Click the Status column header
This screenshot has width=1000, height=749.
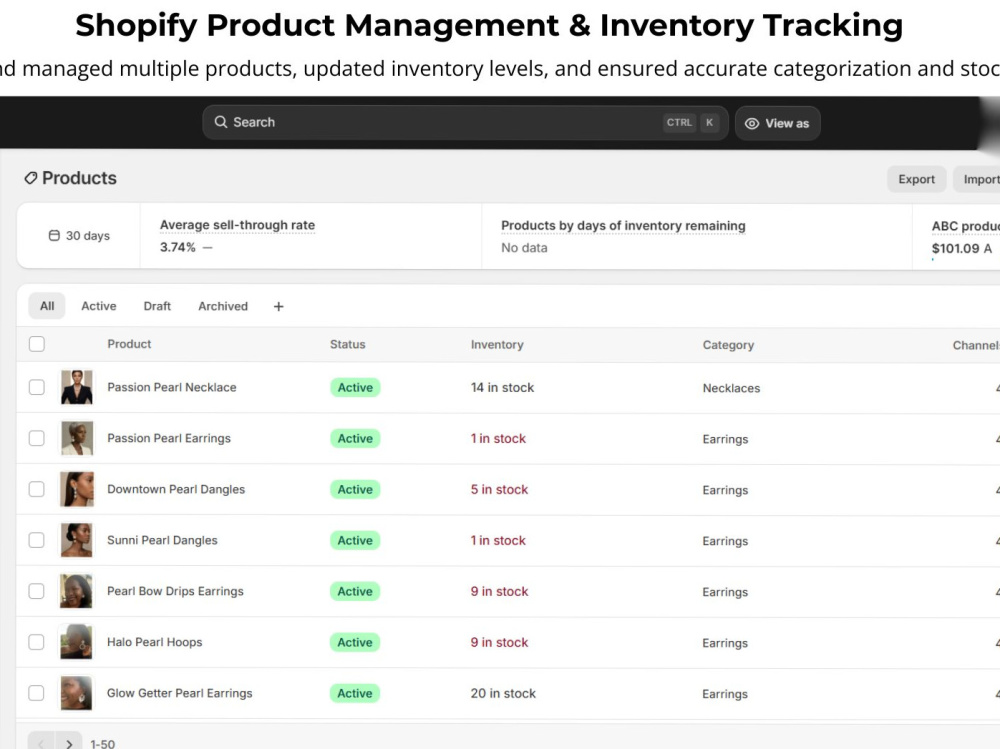click(x=348, y=345)
